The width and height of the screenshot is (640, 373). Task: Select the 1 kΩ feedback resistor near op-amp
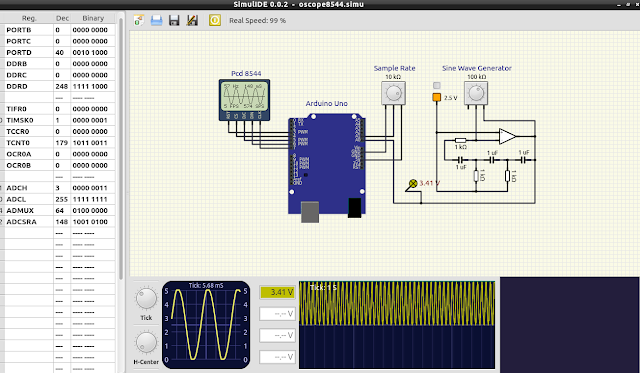[460, 140]
